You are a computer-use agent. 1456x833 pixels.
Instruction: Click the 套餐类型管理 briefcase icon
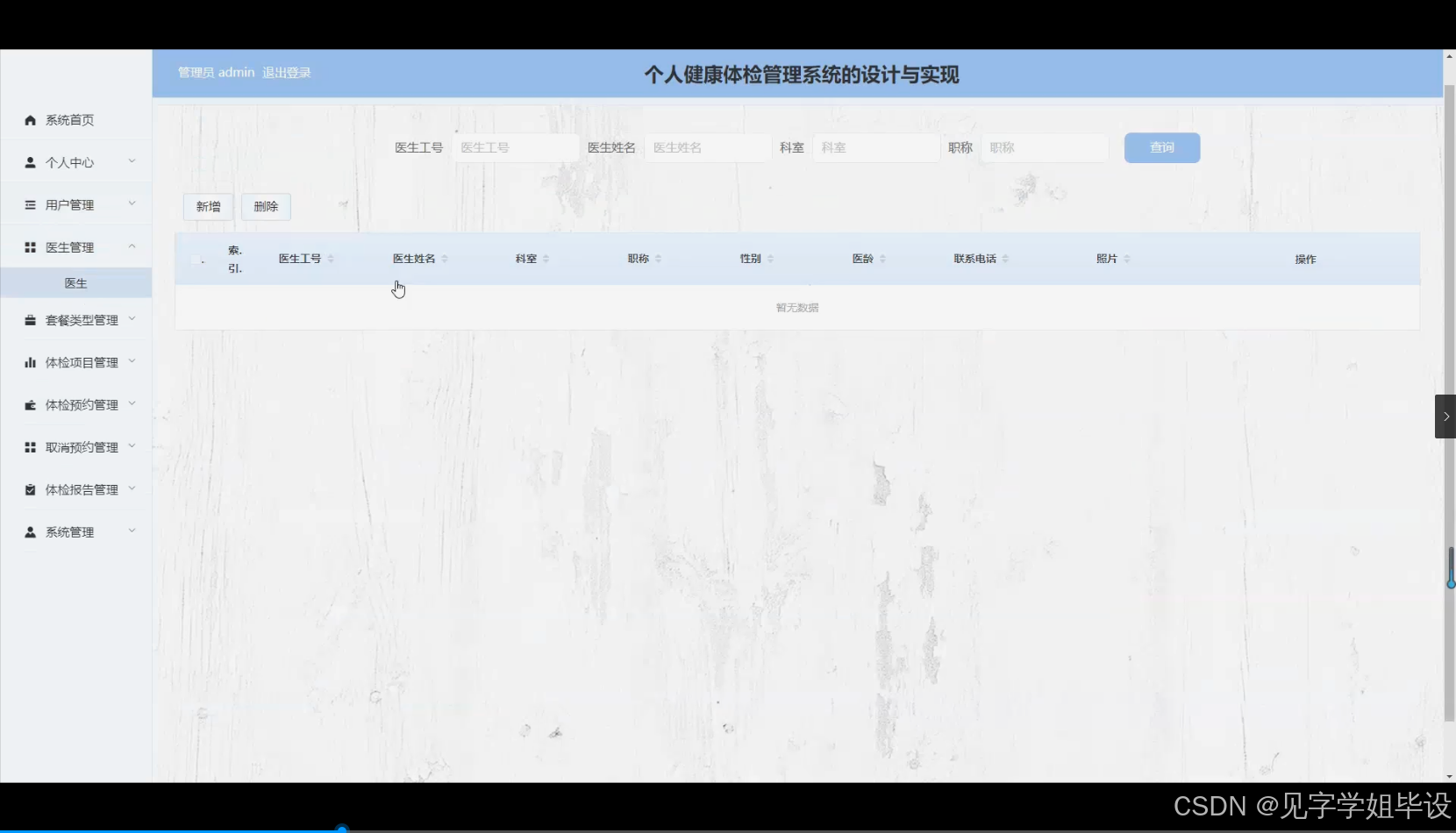[29, 319]
